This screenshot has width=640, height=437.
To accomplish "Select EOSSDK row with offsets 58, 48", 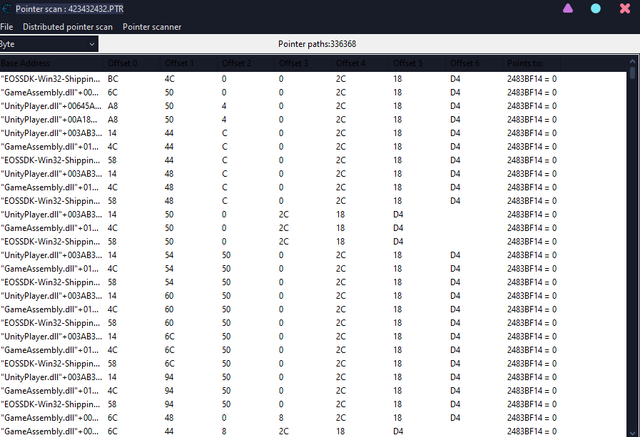I will [x=313, y=201].
